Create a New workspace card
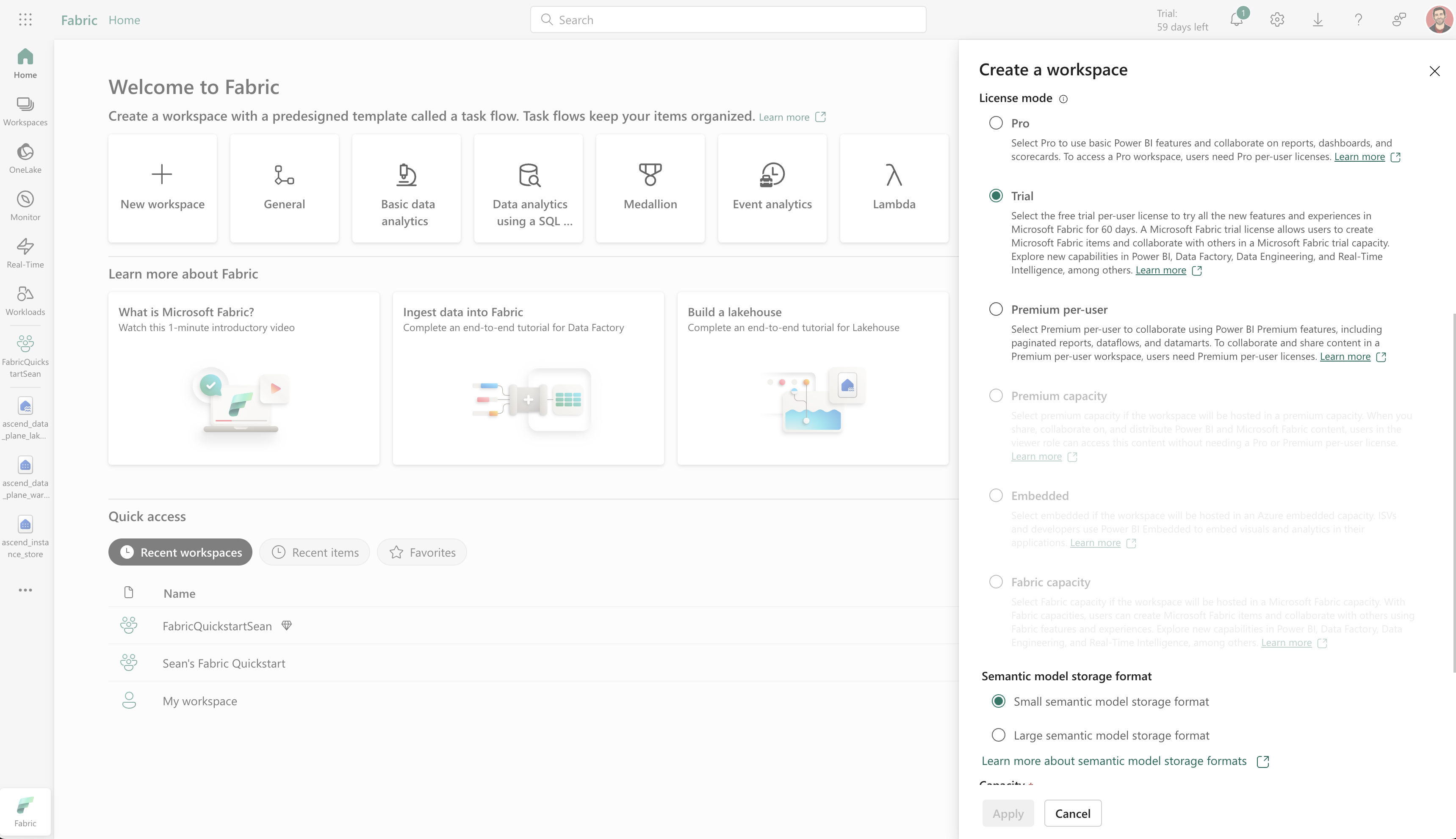Image resolution: width=1456 pixels, height=839 pixels. coord(163,188)
